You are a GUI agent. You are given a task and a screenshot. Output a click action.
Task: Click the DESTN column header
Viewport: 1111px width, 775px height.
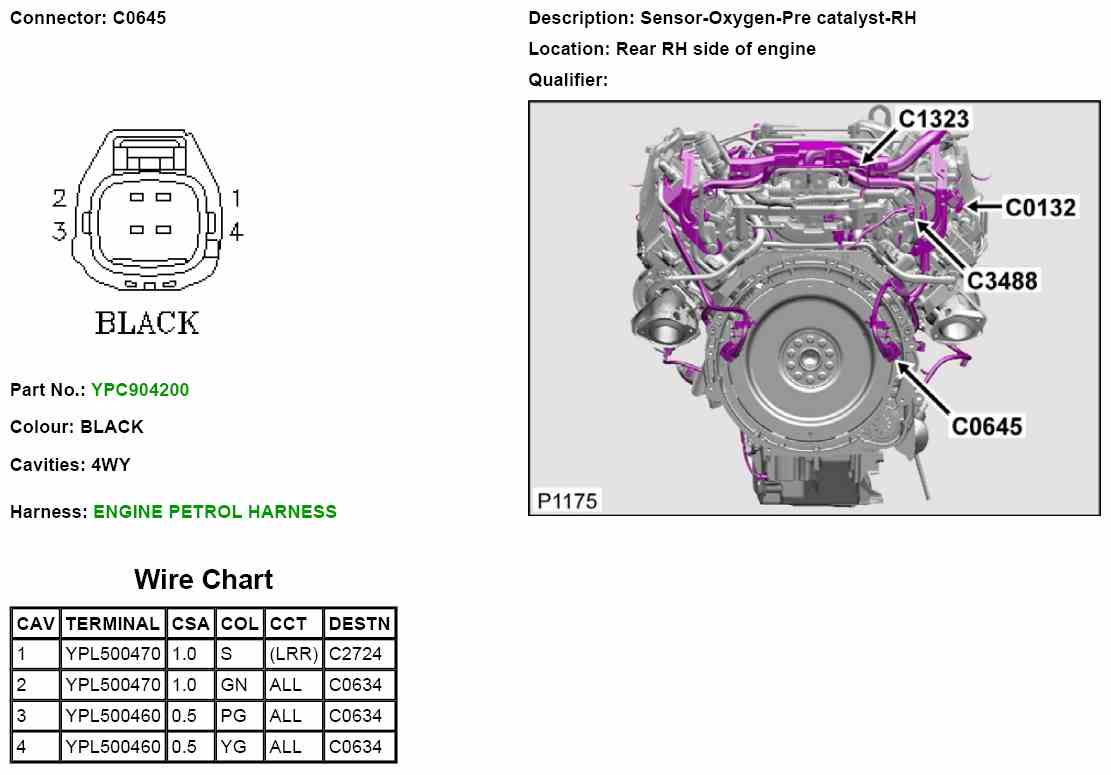click(x=359, y=623)
